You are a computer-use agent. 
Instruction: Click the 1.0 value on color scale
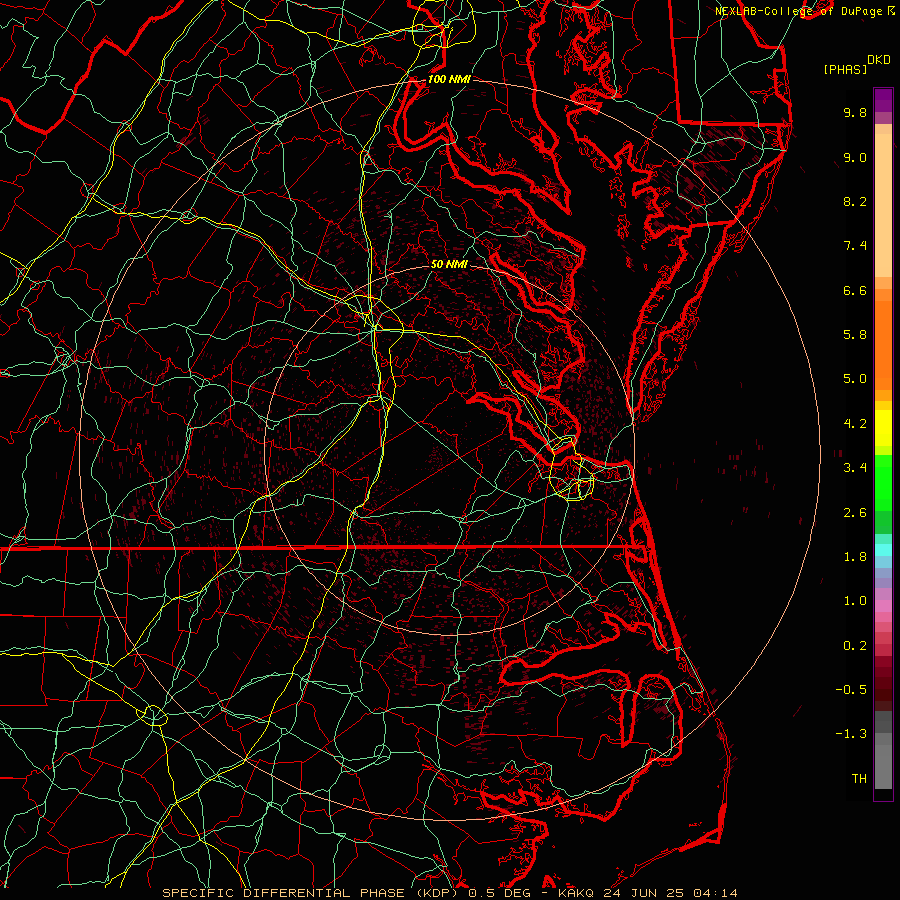855,601
